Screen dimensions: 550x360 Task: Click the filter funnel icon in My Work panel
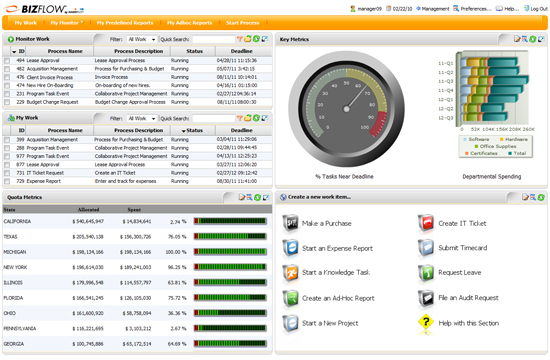[x=240, y=118]
